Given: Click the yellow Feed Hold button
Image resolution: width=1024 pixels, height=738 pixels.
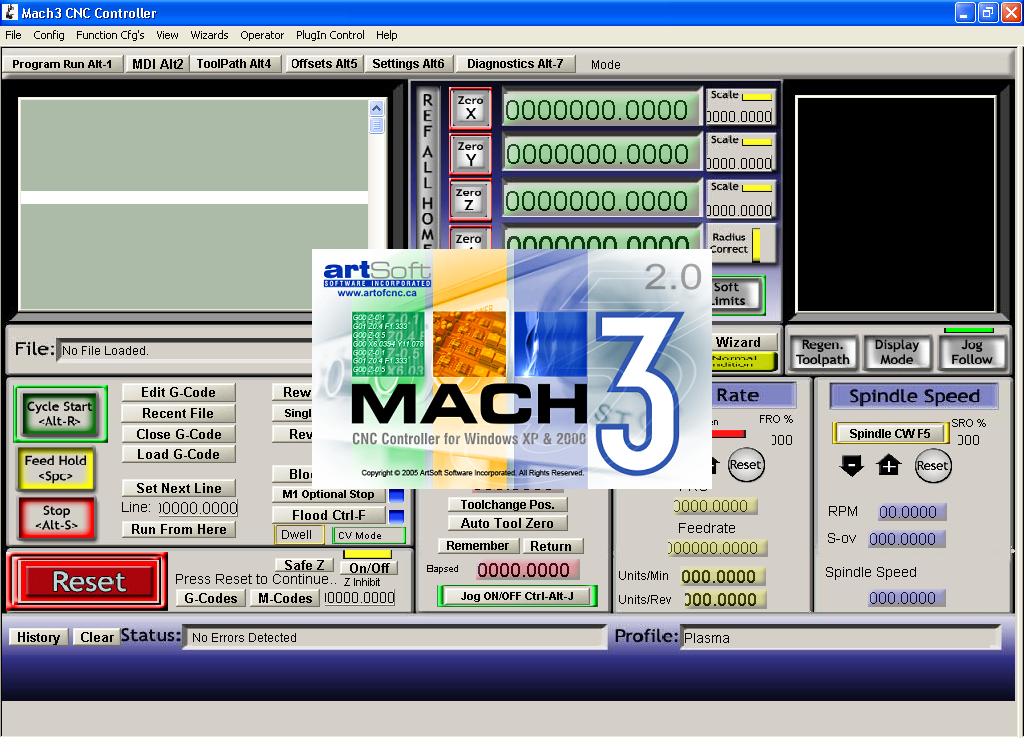Looking at the screenshot, I should (56, 468).
